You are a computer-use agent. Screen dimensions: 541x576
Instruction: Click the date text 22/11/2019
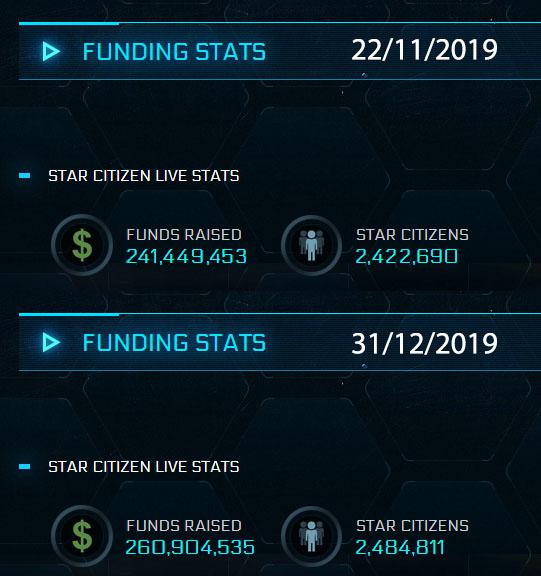(x=424, y=50)
